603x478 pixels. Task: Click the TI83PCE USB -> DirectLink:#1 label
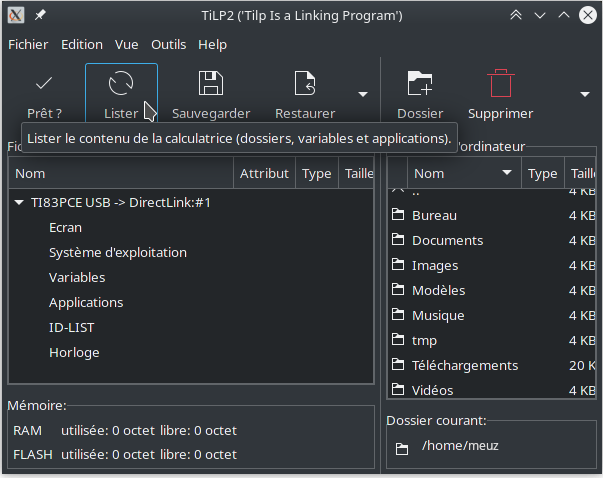121,202
